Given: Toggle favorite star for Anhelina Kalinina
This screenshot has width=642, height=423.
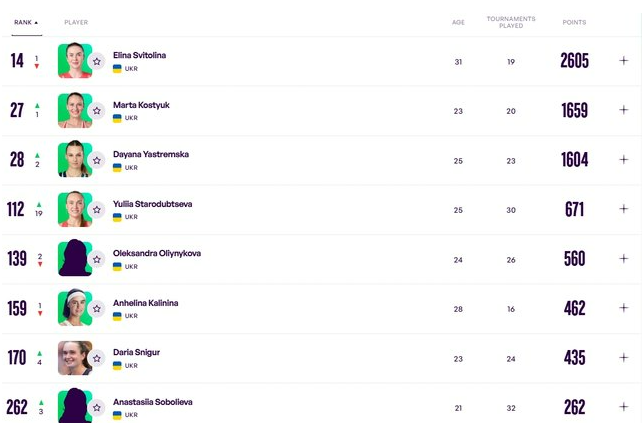Looking at the screenshot, I should point(97,308).
